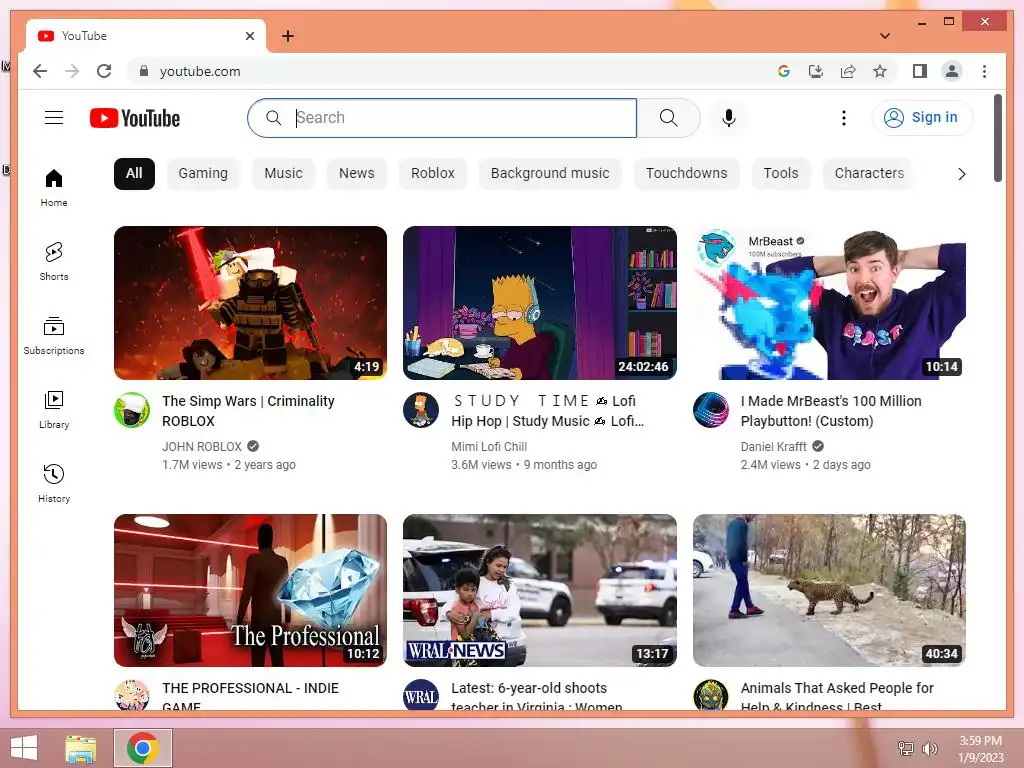Reload the page

(104, 71)
